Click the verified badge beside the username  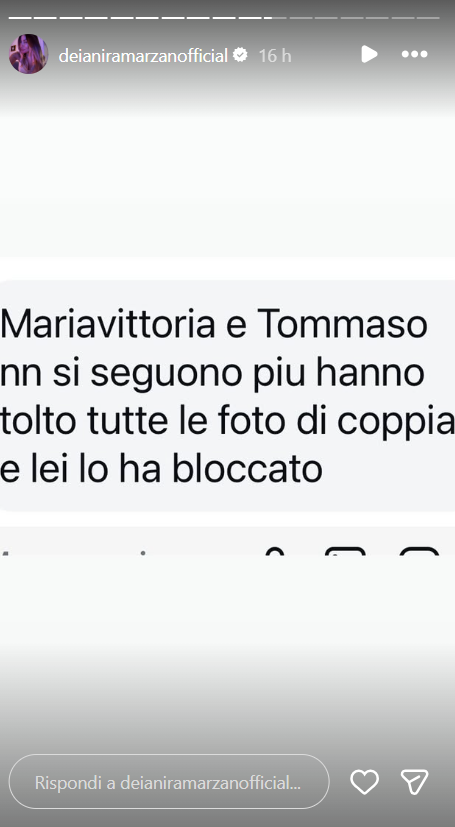pyautogui.click(x=240, y=54)
